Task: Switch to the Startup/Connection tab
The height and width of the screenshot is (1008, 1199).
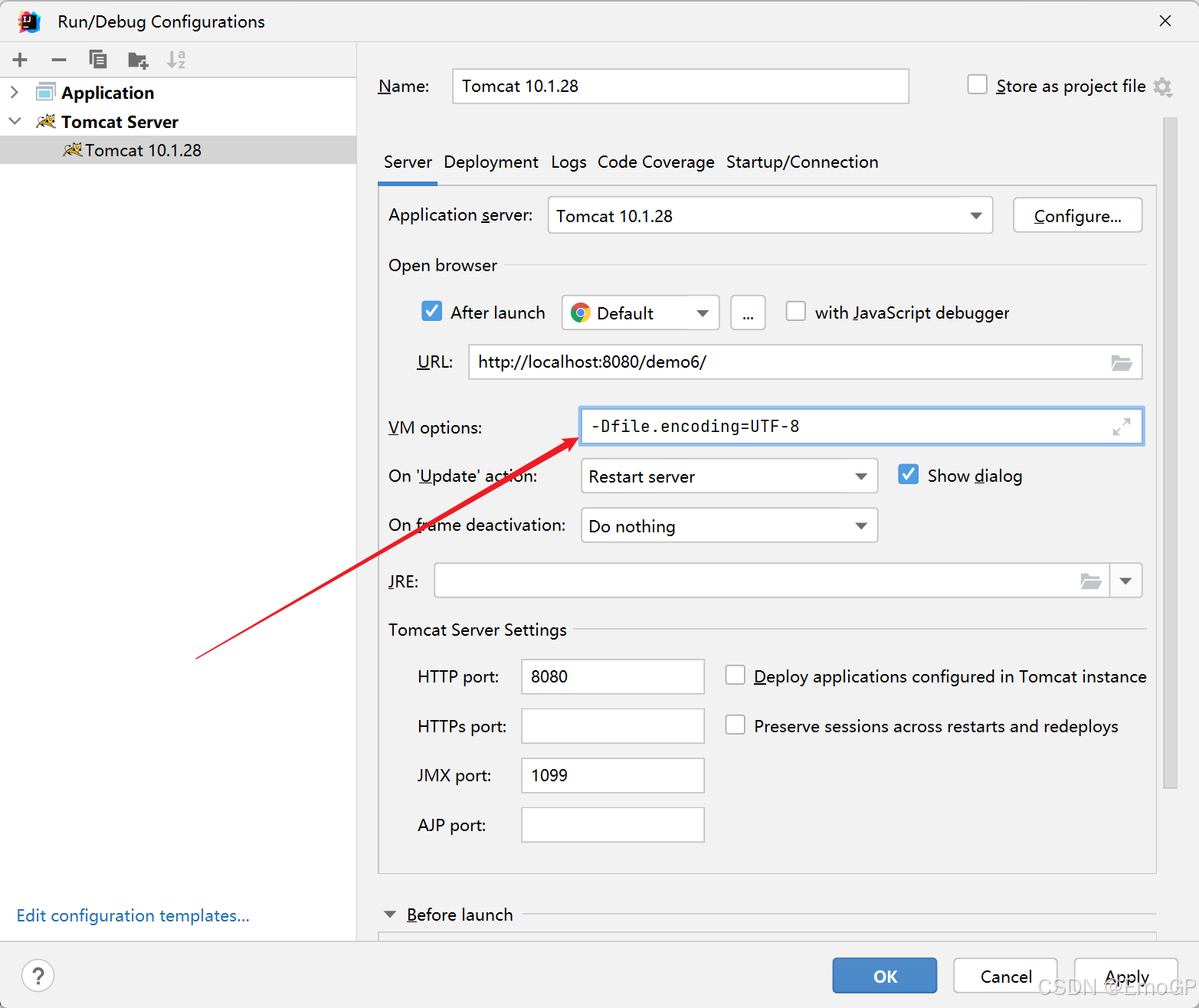Action: click(802, 162)
